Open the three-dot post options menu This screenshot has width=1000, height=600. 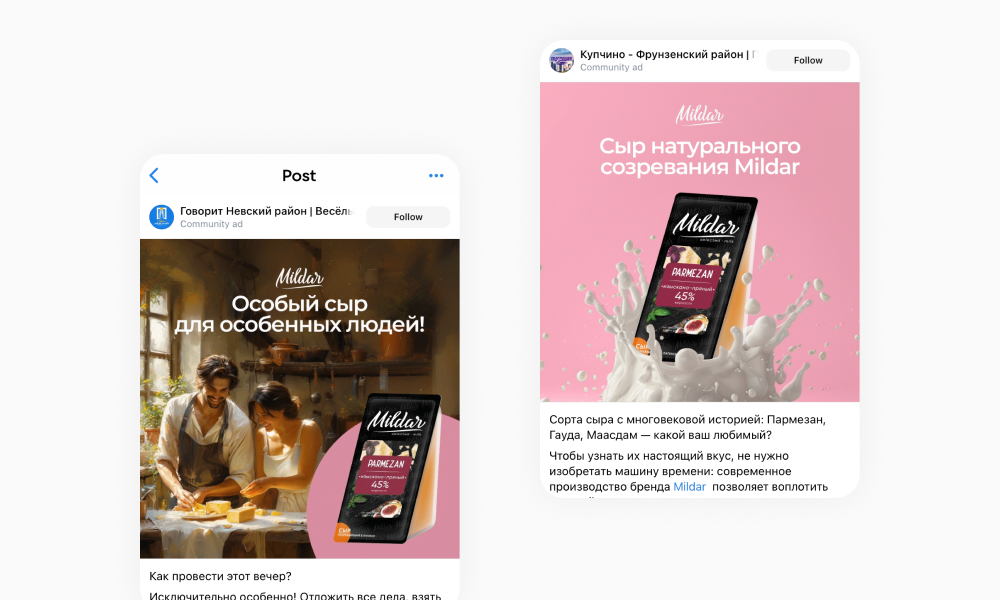pos(436,176)
